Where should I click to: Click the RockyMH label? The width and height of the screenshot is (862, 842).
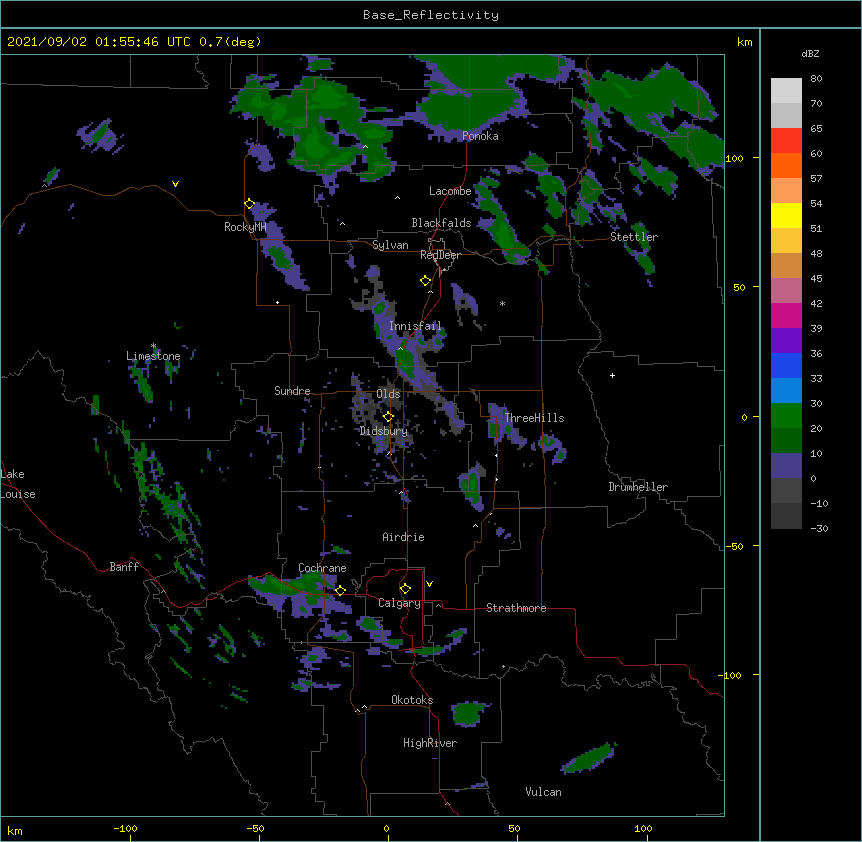pyautogui.click(x=245, y=227)
